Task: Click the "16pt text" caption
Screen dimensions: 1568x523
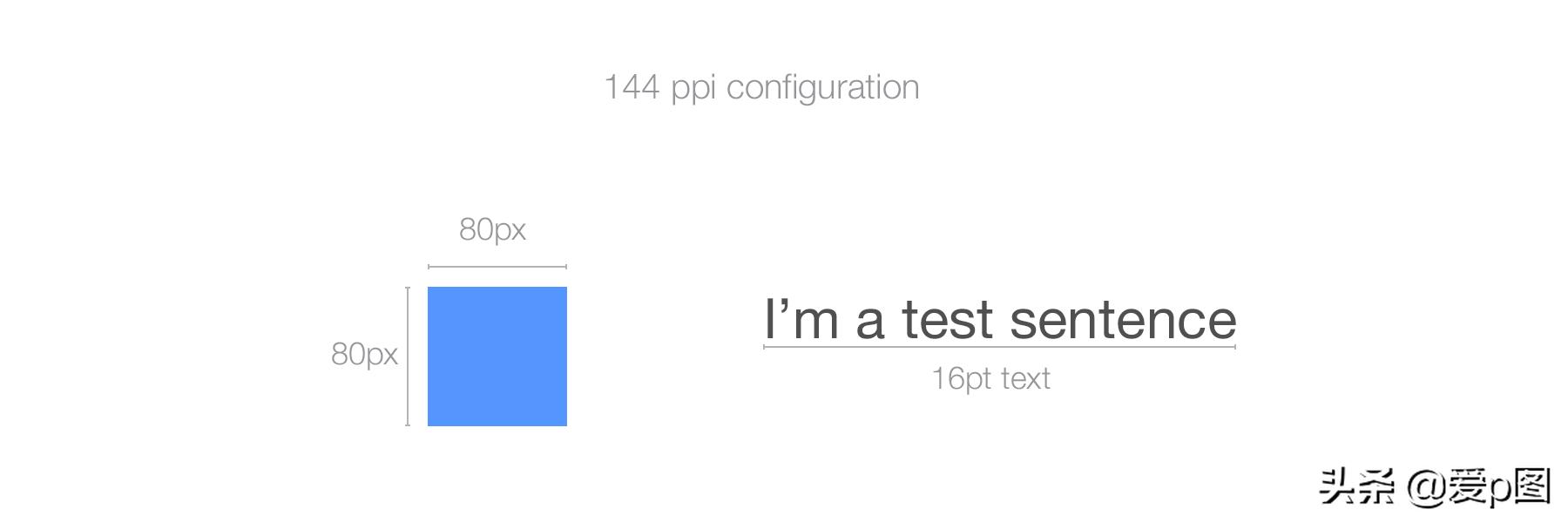Action: tap(990, 378)
